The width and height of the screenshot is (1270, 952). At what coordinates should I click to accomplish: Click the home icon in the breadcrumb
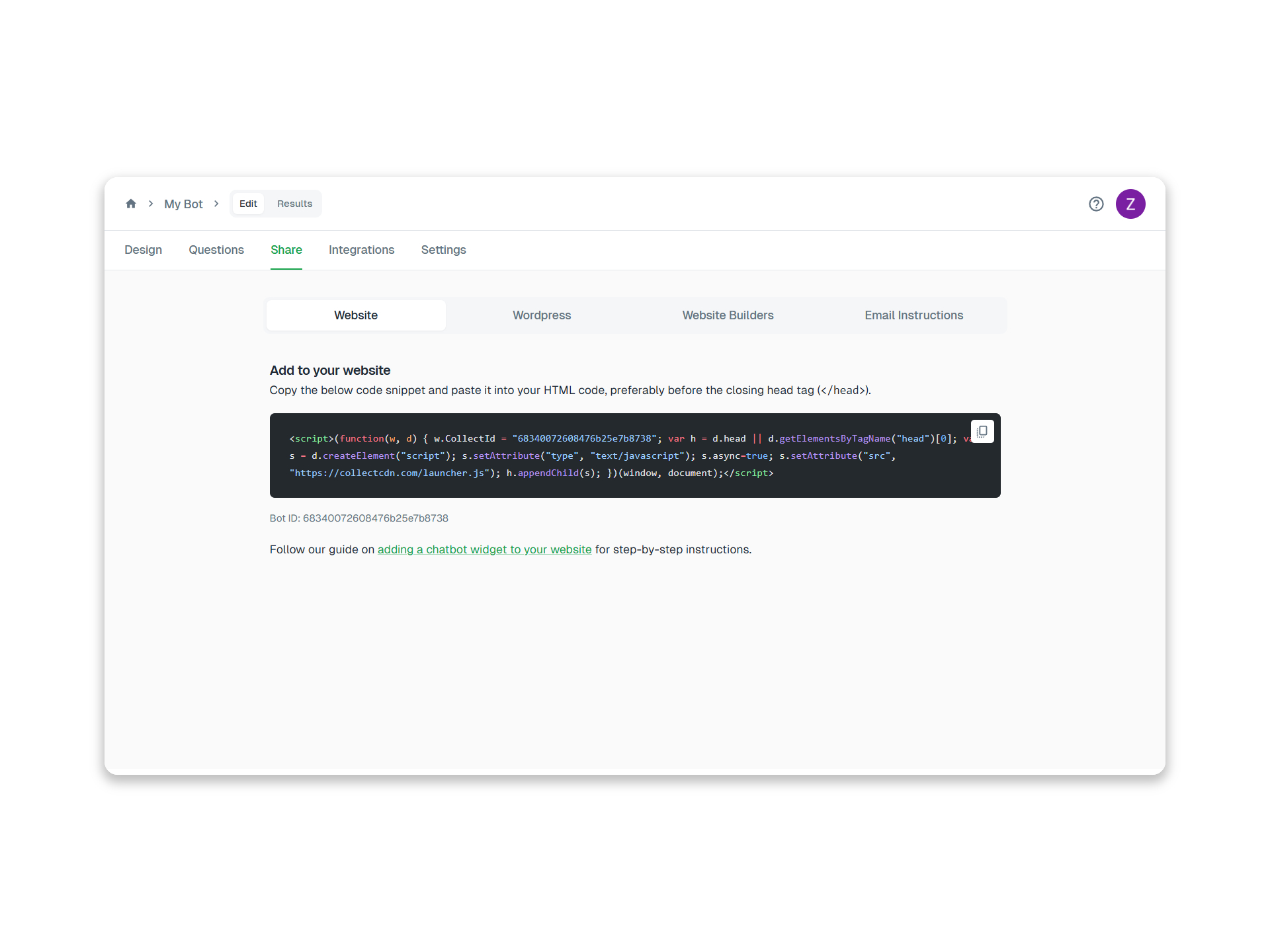[131, 204]
